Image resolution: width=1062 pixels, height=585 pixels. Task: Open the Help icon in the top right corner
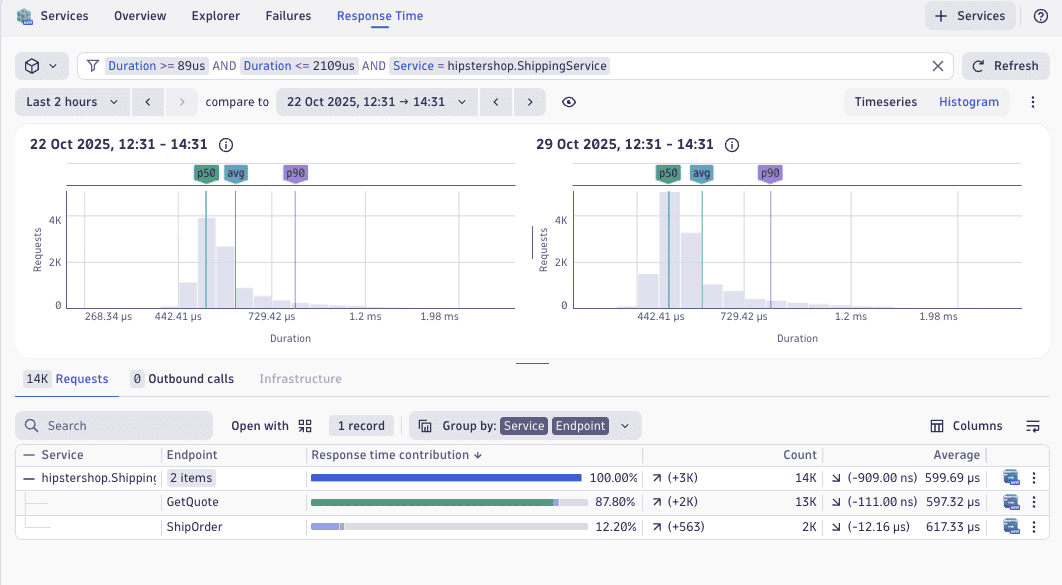(x=1042, y=15)
